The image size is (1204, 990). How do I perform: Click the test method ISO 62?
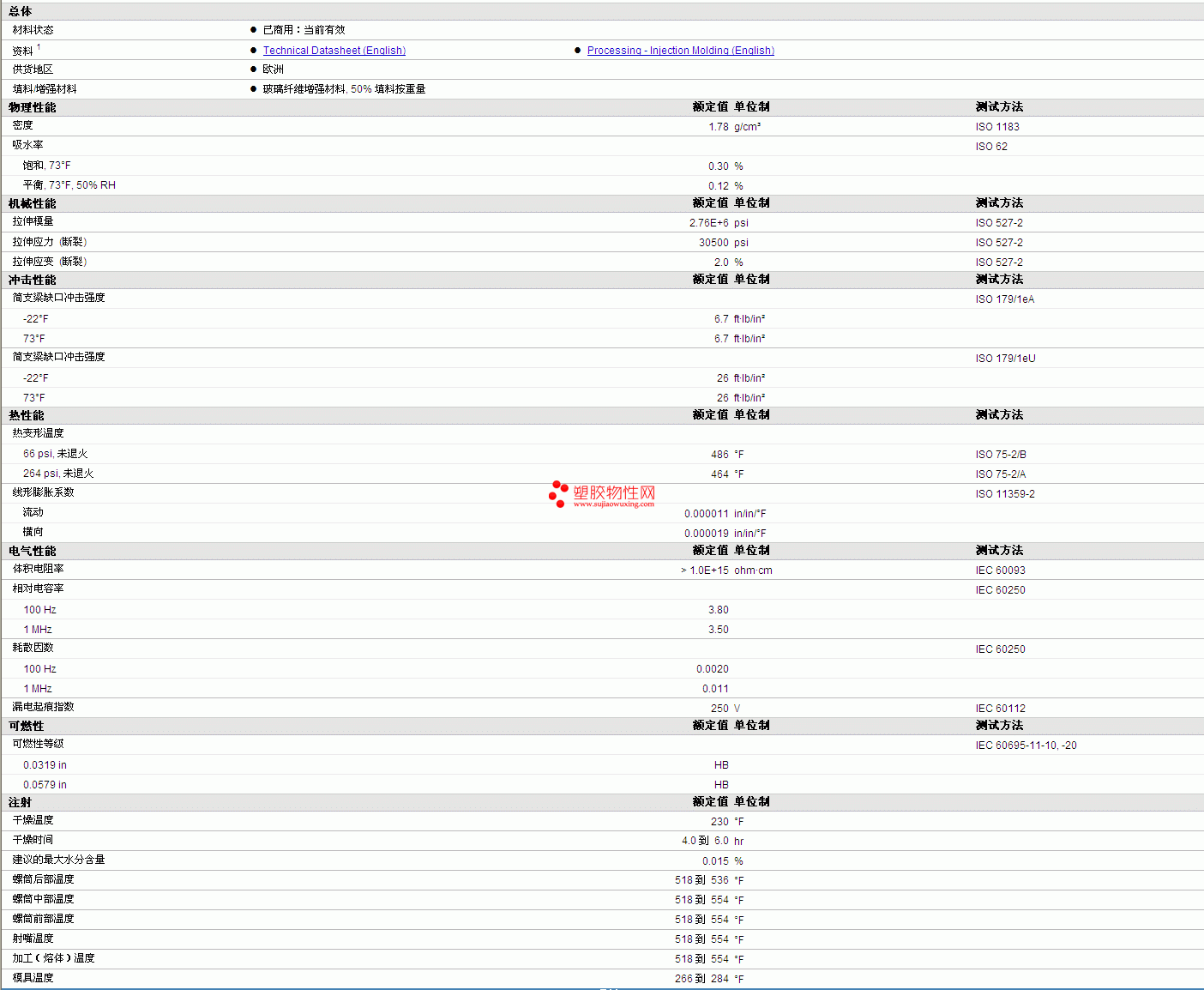click(991, 147)
